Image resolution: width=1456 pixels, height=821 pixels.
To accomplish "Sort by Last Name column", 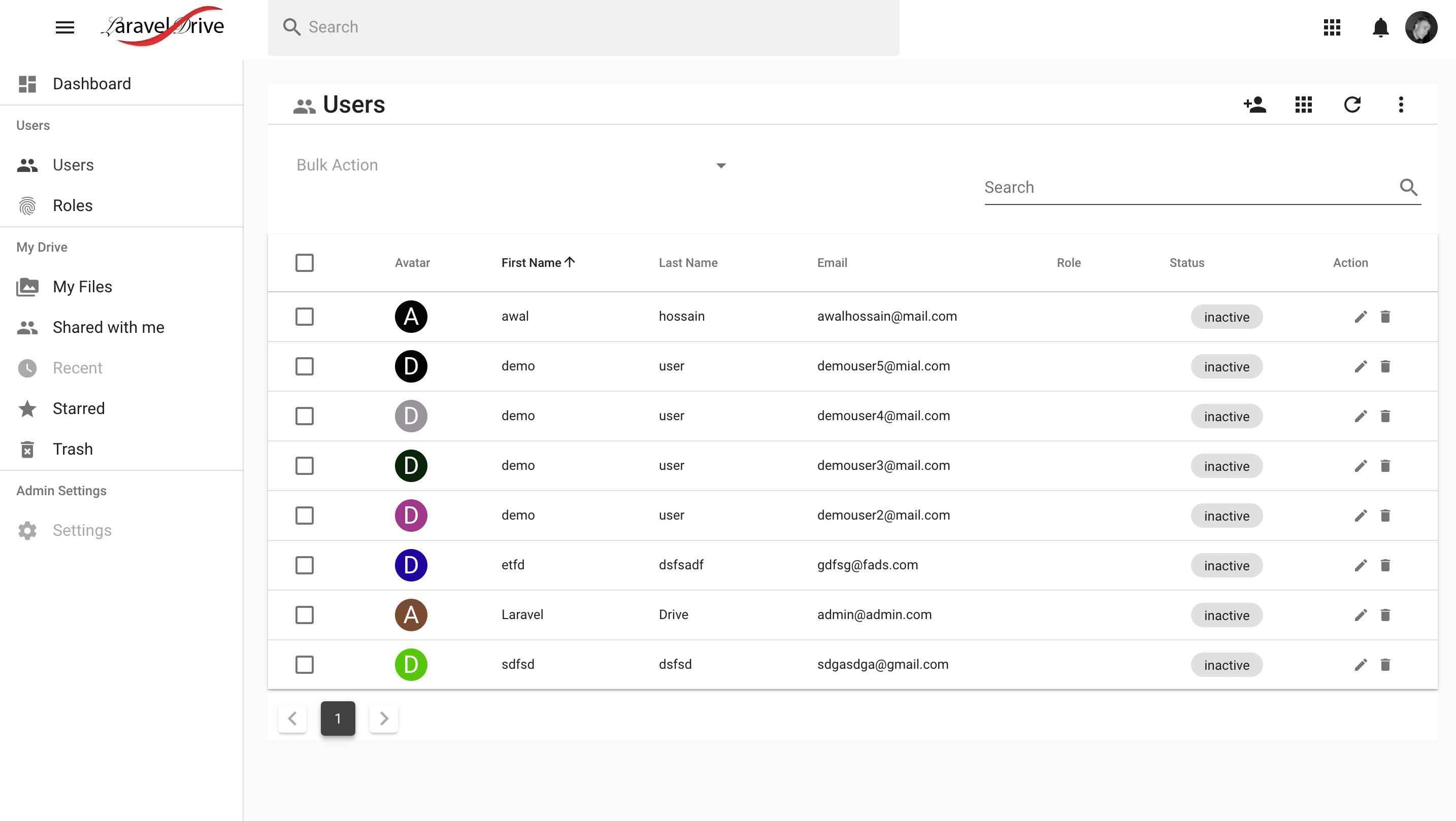I will (x=688, y=263).
